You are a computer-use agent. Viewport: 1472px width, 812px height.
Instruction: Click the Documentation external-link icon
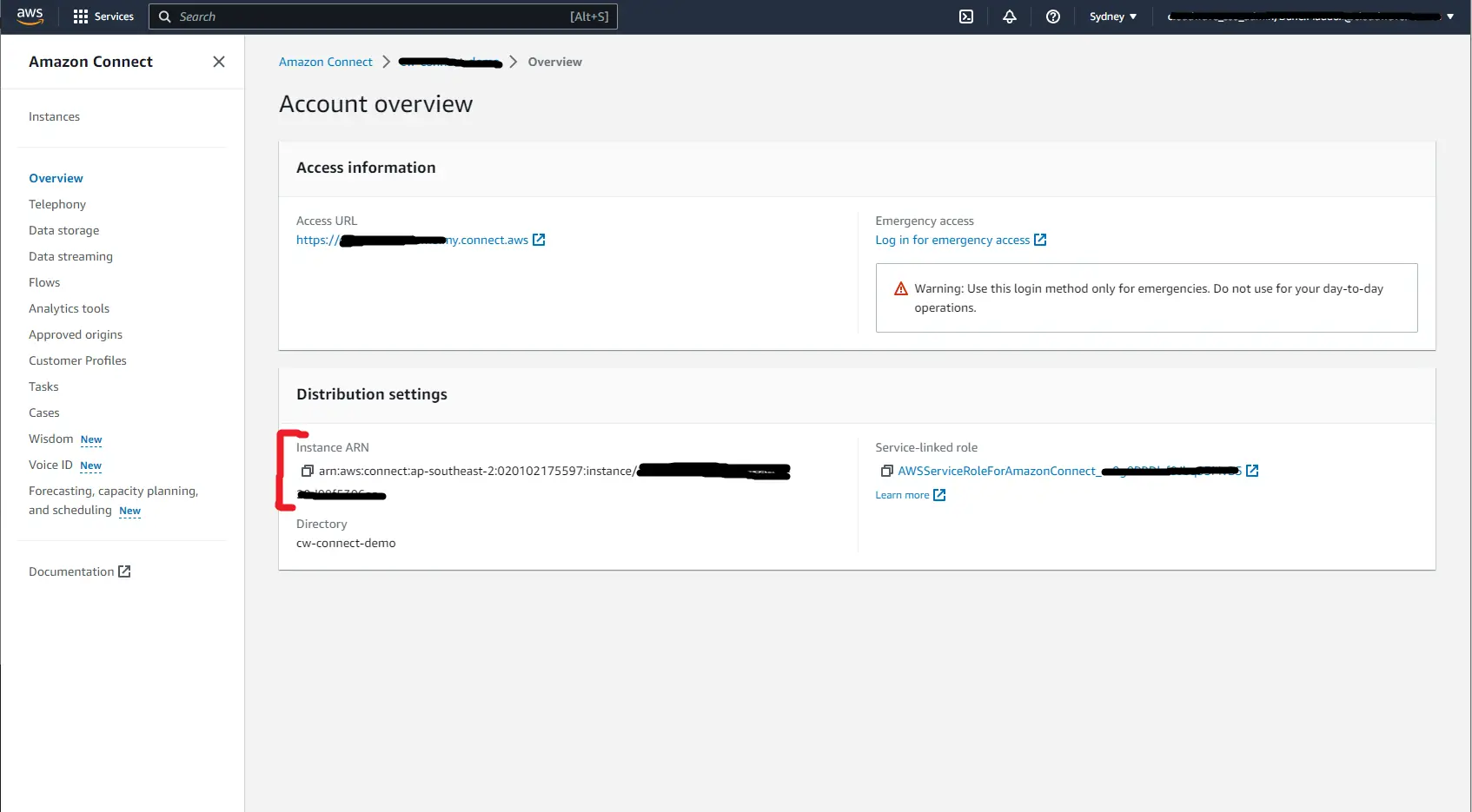pyautogui.click(x=124, y=571)
